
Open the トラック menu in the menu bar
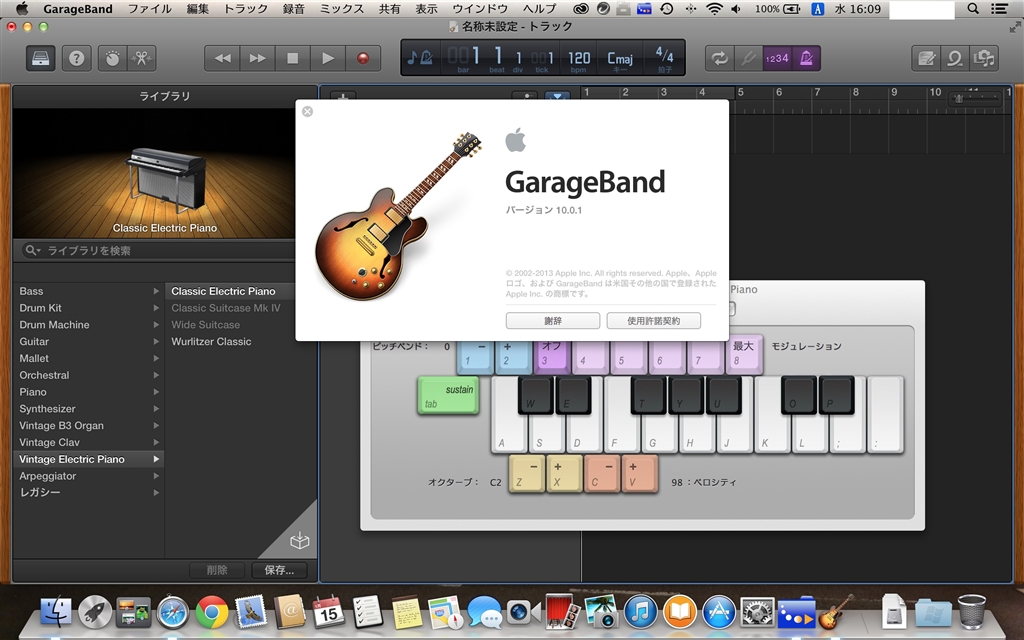tap(246, 9)
